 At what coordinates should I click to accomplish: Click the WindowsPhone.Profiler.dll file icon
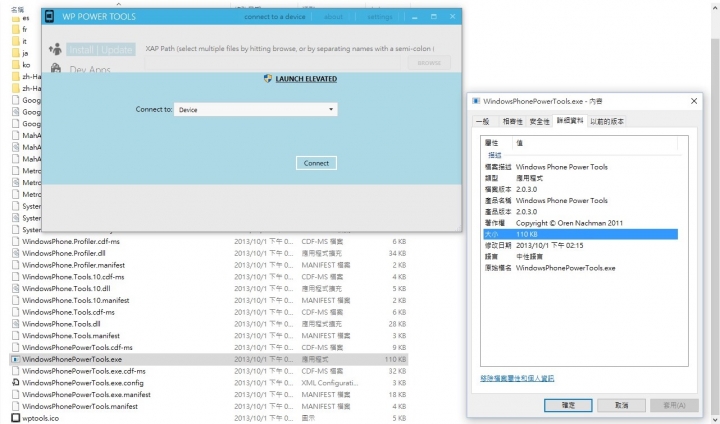16,253
